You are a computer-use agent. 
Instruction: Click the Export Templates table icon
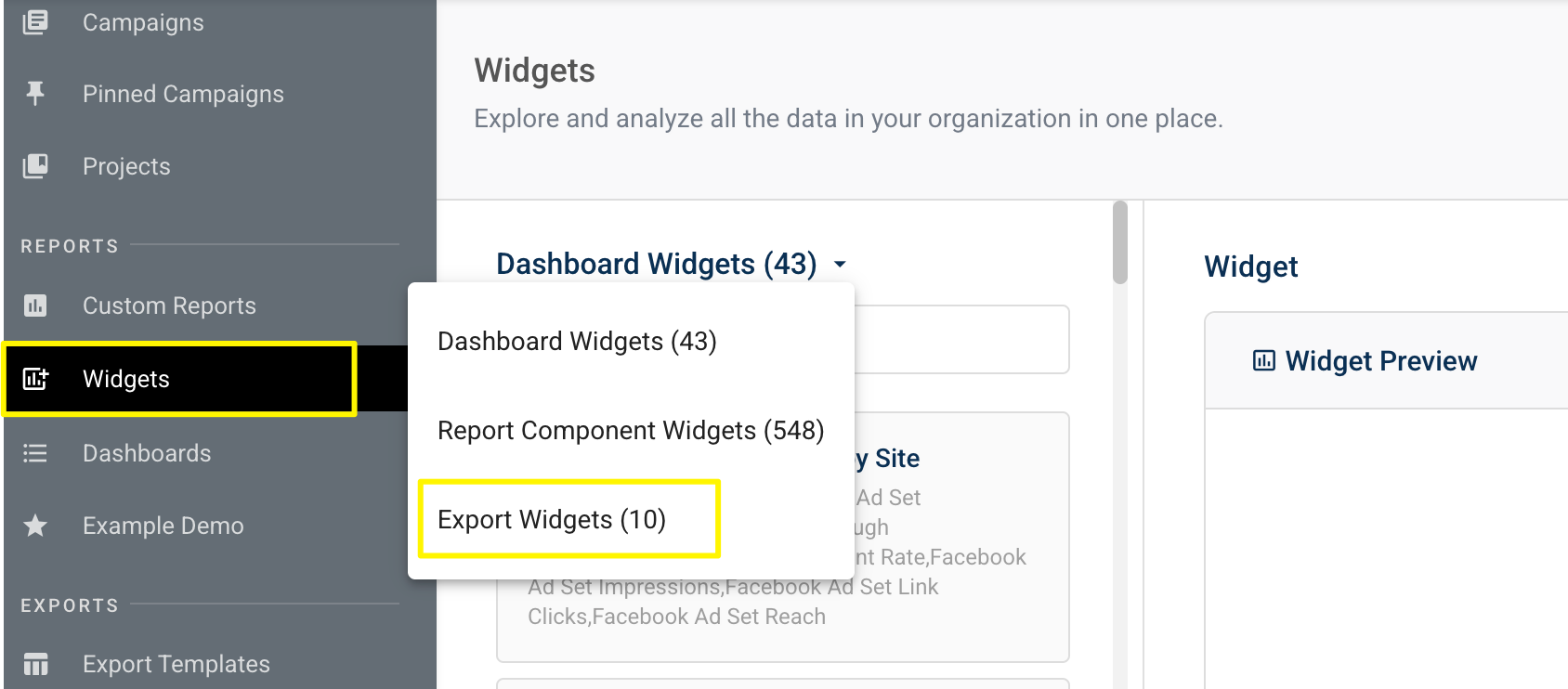[35, 664]
